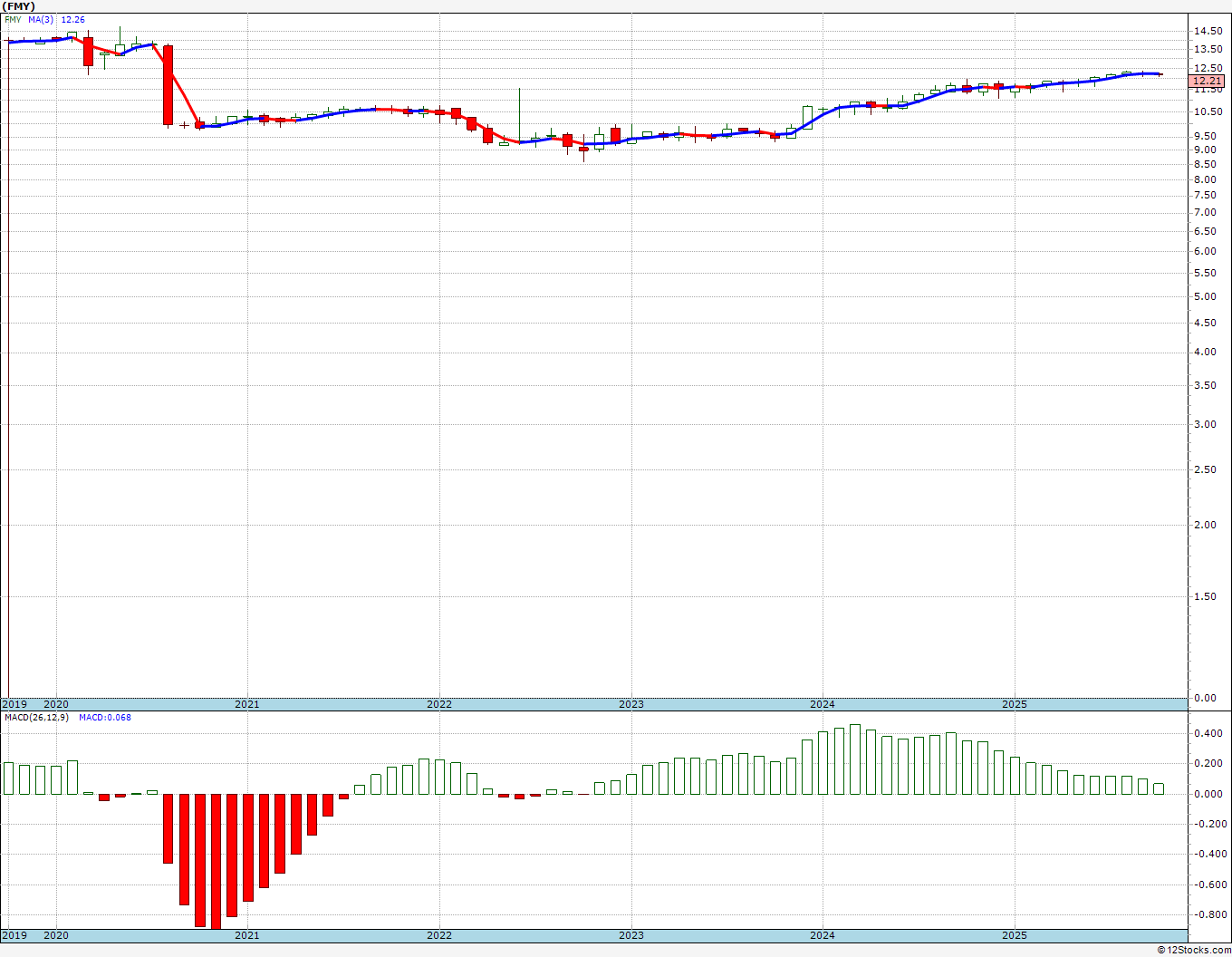Select the 3.00 price axis label
Viewport: 1232px width, 957px height.
pyautogui.click(x=1207, y=424)
